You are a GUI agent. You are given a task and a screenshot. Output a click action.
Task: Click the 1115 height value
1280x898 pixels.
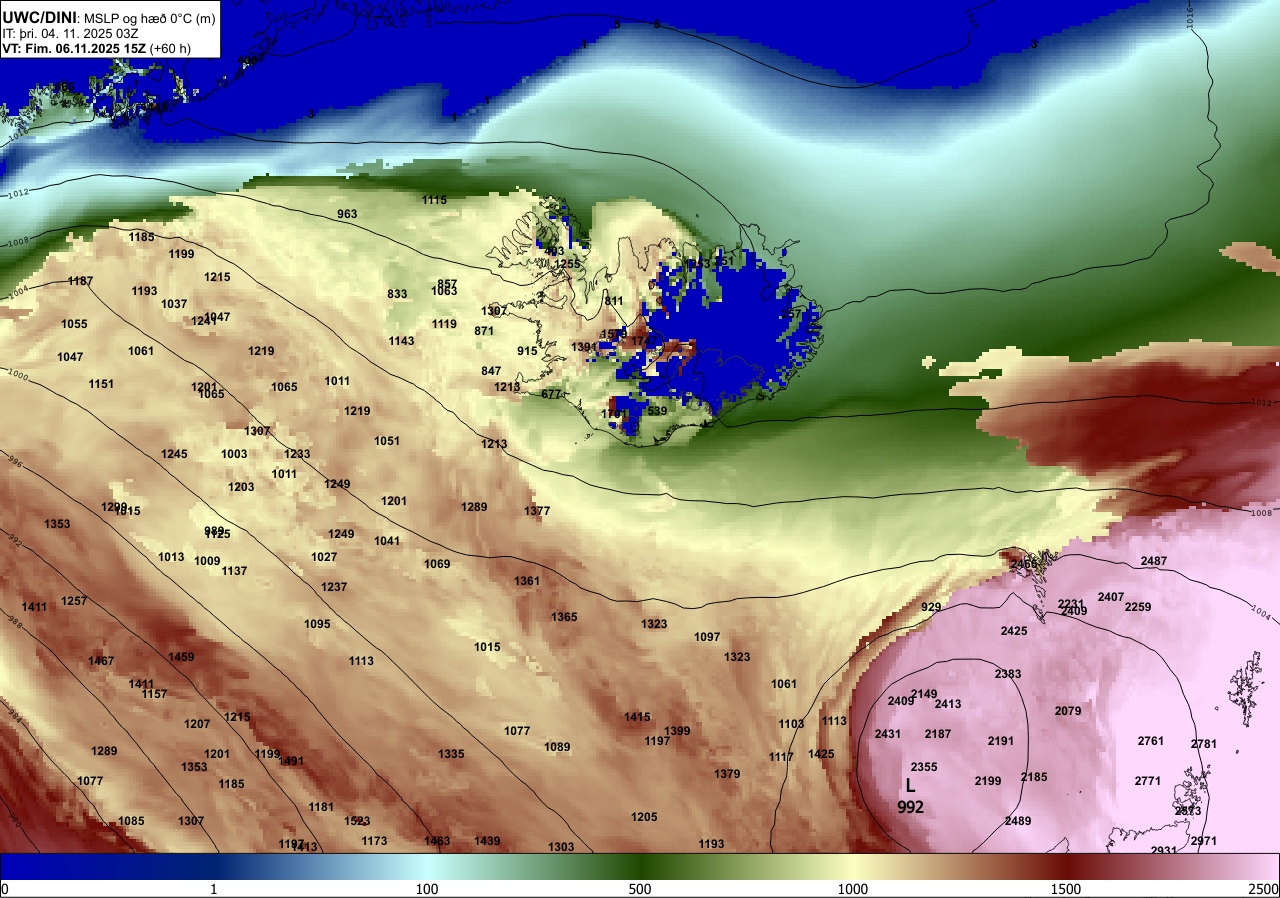434,200
